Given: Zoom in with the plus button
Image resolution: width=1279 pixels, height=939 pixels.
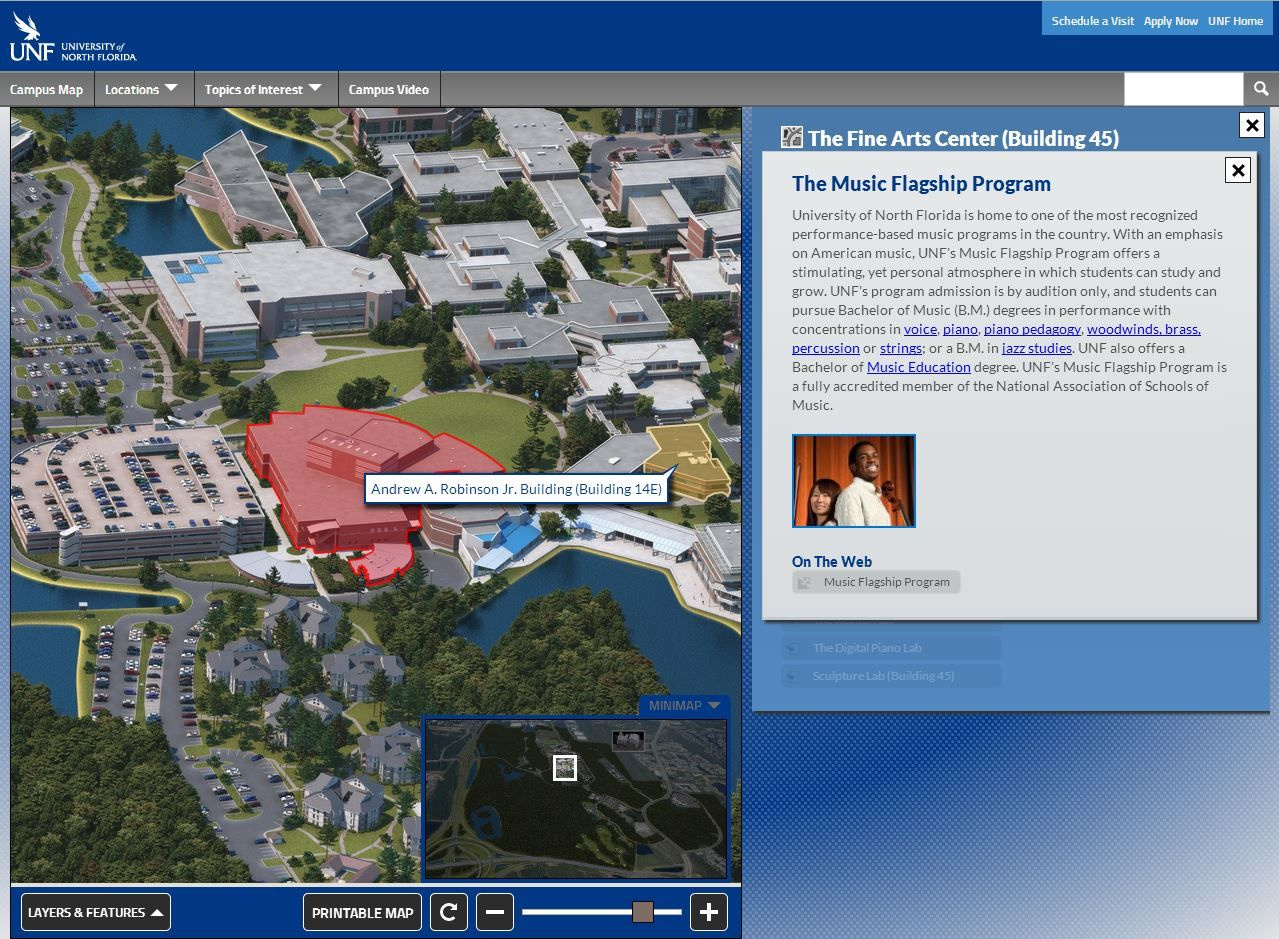Looking at the screenshot, I should tap(709, 912).
